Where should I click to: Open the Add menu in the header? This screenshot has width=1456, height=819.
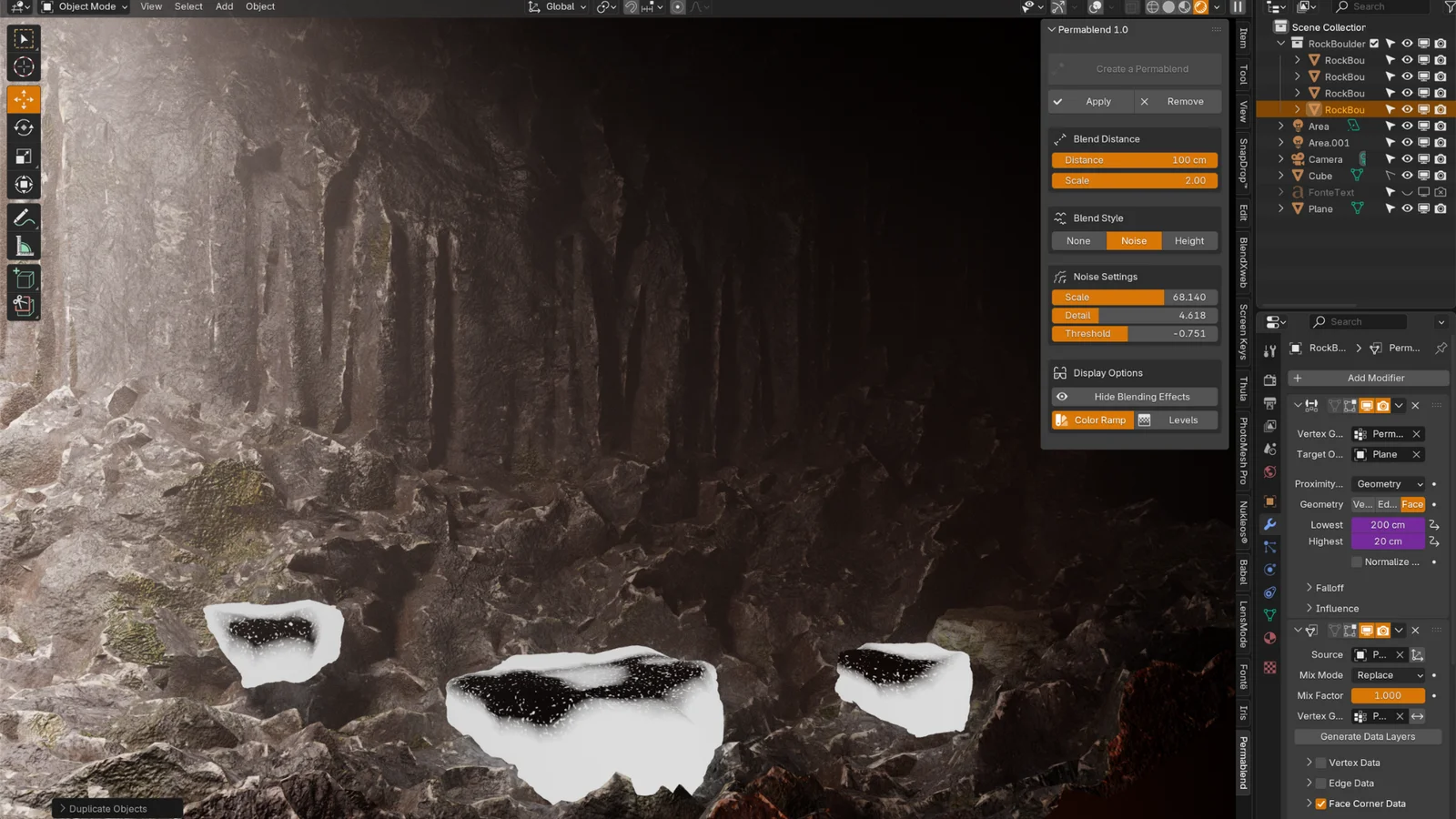(224, 7)
